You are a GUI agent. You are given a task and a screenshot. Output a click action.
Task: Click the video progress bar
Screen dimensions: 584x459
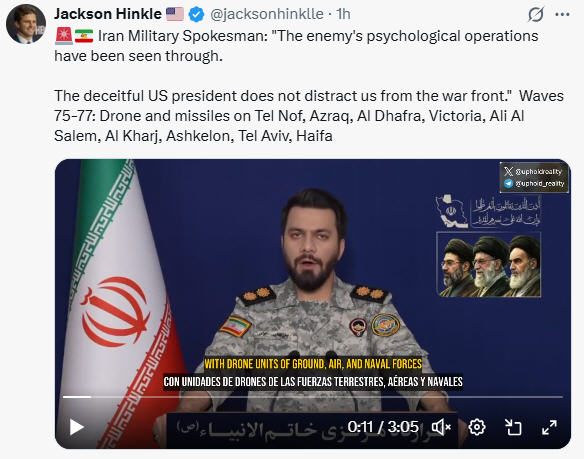coord(312,397)
